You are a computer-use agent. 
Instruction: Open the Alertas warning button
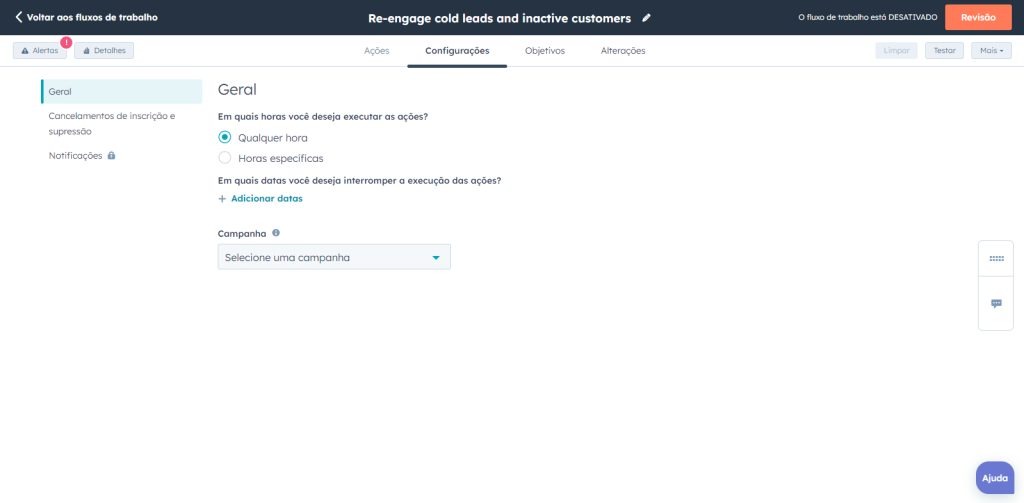40,51
